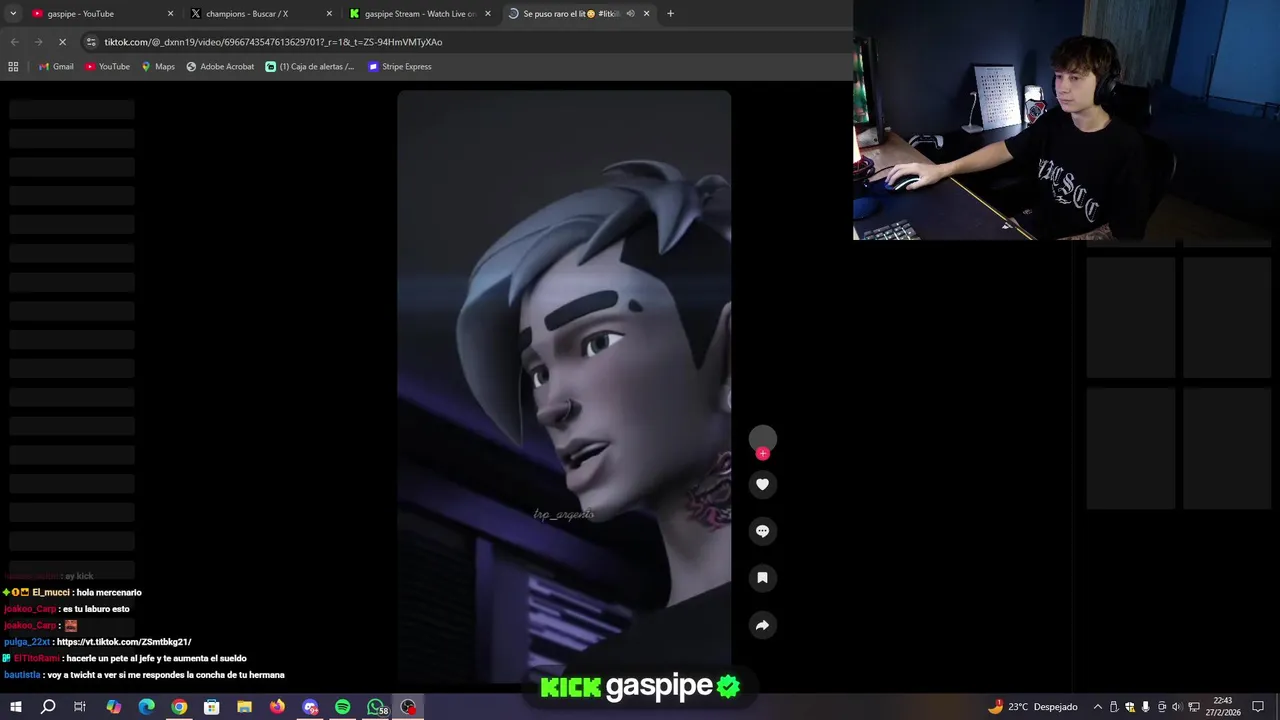1280x720 pixels.
Task: Open the USB safely remove tray icon
Action: [x=1114, y=707]
